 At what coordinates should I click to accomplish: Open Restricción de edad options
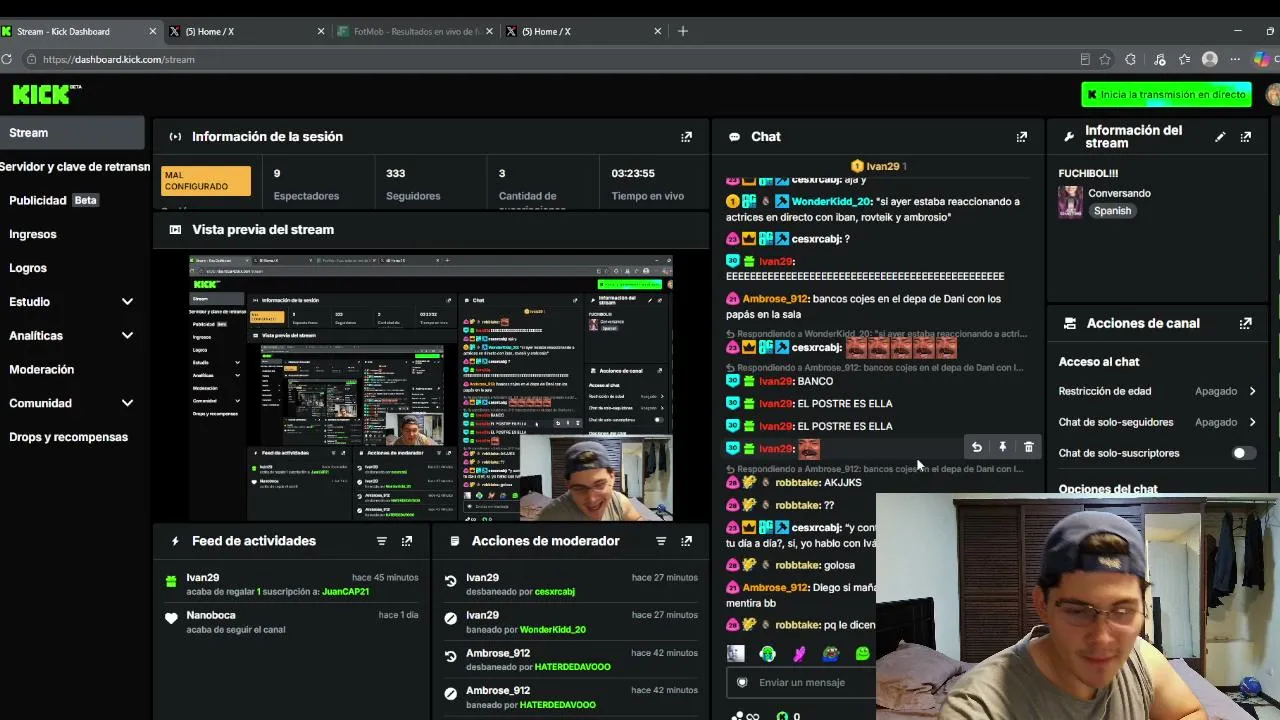tap(1158, 391)
